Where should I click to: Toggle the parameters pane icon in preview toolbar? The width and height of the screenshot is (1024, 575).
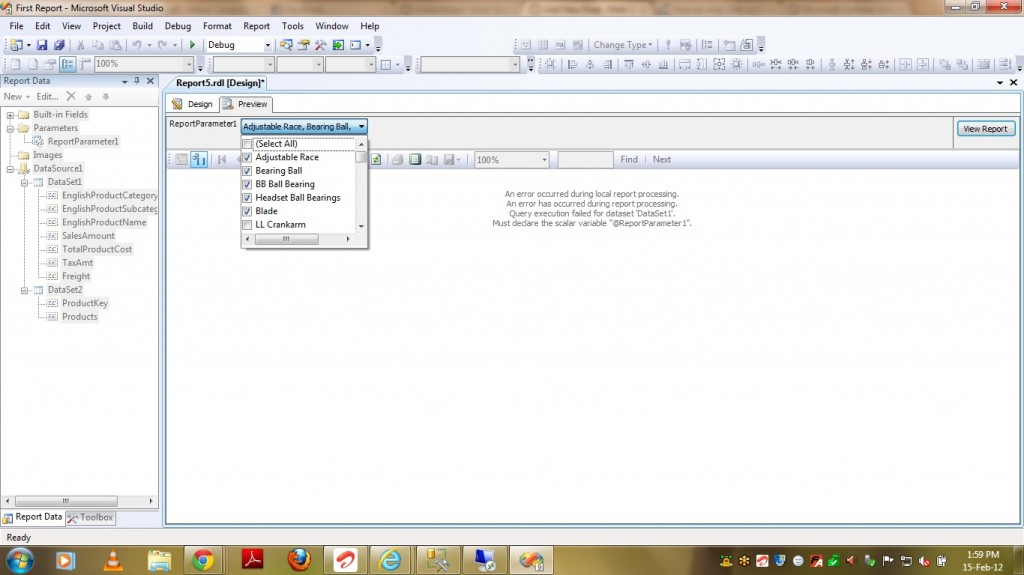pyautogui.click(x=199, y=160)
